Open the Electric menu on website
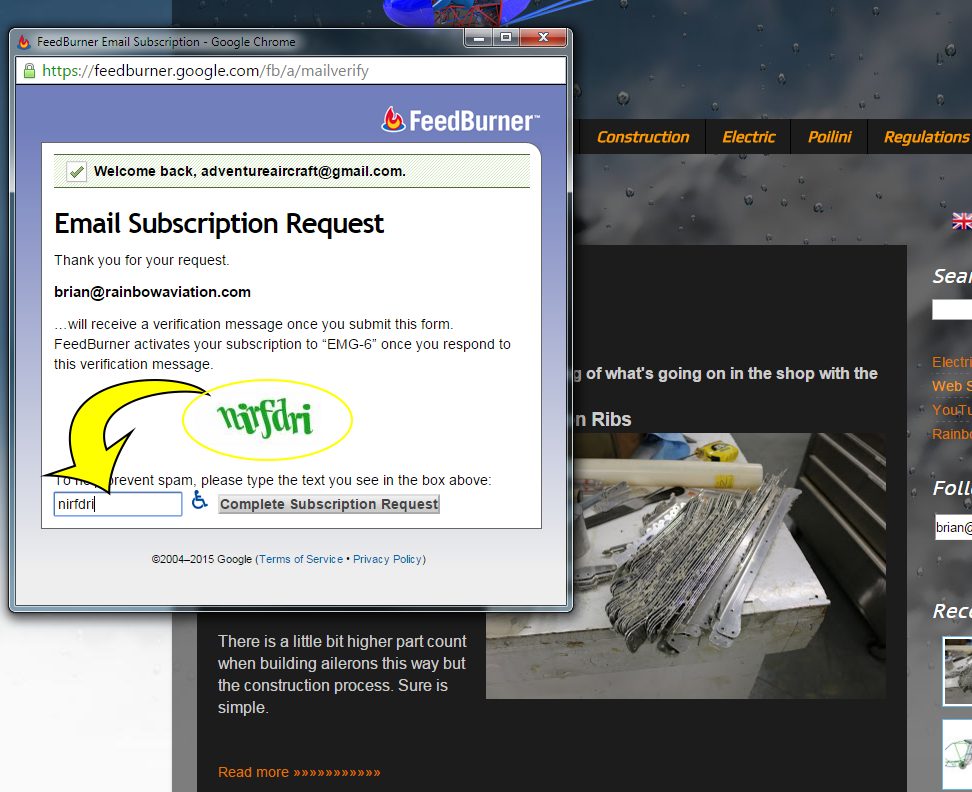Image resolution: width=972 pixels, height=792 pixels. (748, 137)
